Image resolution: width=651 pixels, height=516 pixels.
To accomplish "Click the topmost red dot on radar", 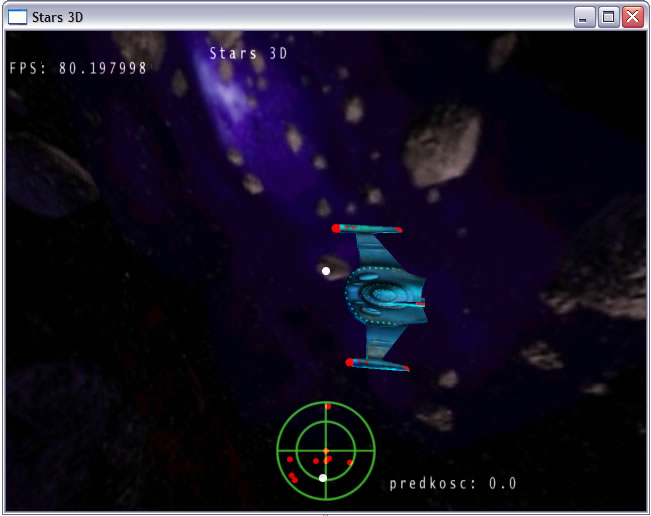I will pos(328,406).
